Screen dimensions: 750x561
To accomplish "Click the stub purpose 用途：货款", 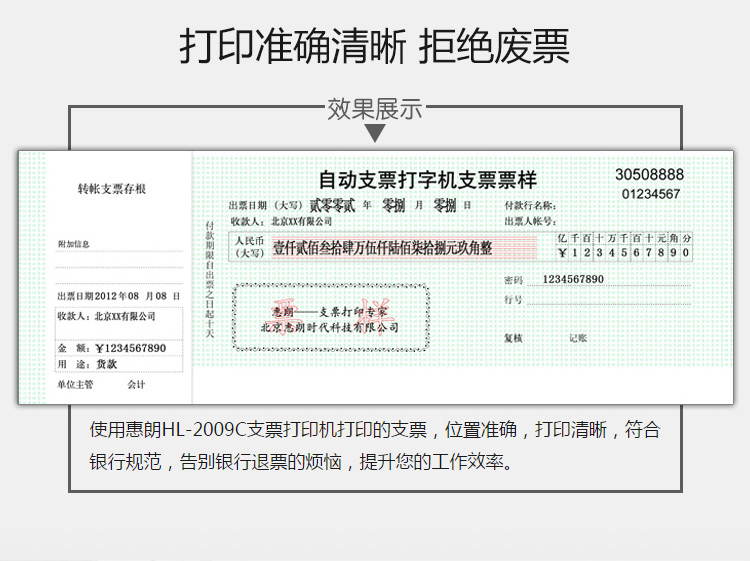I will [x=88, y=364].
